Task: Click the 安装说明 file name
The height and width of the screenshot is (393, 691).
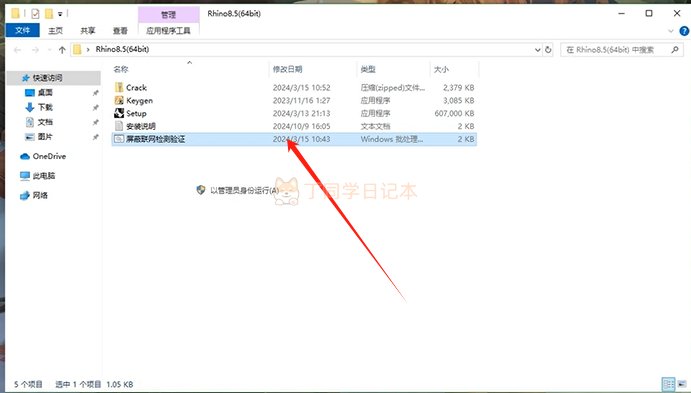Action: pos(141,126)
